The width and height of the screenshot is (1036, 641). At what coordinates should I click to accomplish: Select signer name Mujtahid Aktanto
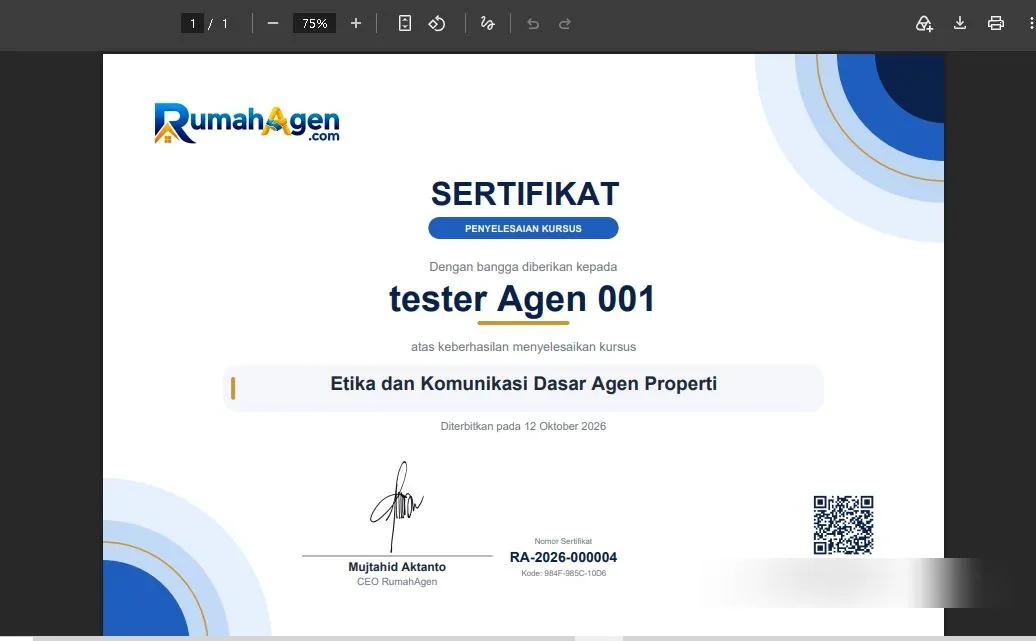[397, 567]
